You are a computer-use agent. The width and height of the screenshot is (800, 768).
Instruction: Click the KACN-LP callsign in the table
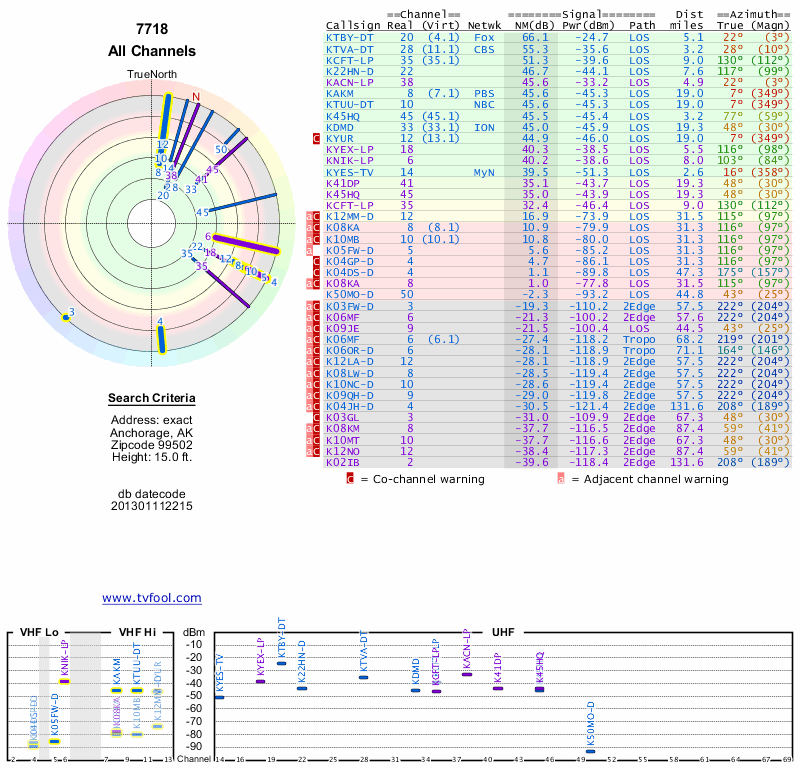pyautogui.click(x=350, y=83)
